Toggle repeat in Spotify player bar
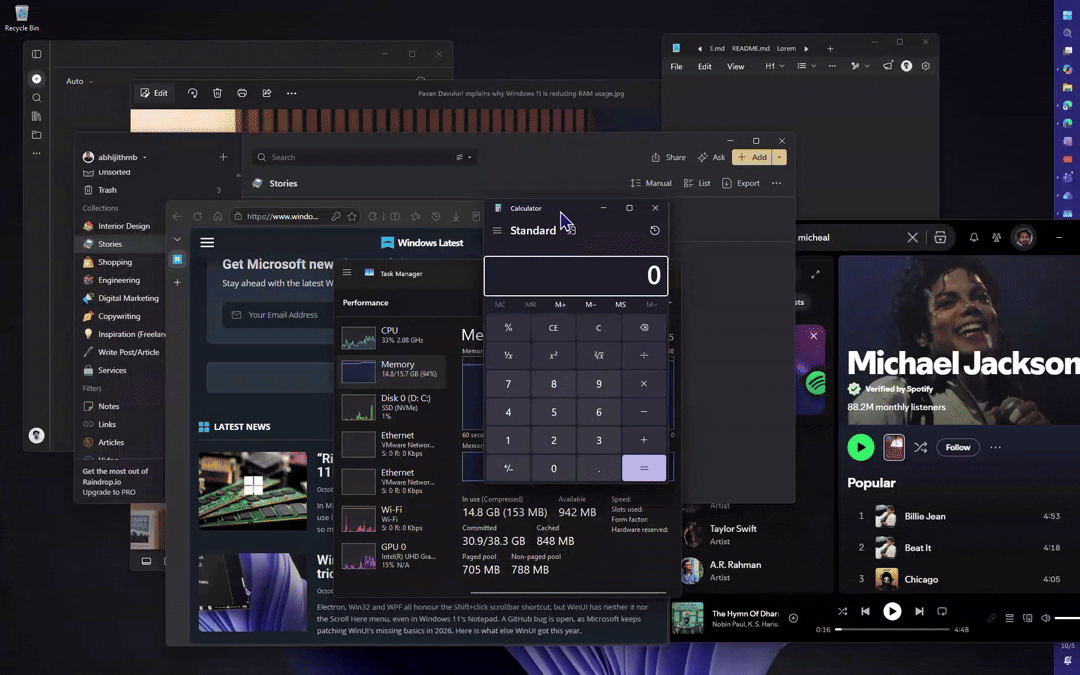Viewport: 1080px width, 675px height. click(x=942, y=612)
